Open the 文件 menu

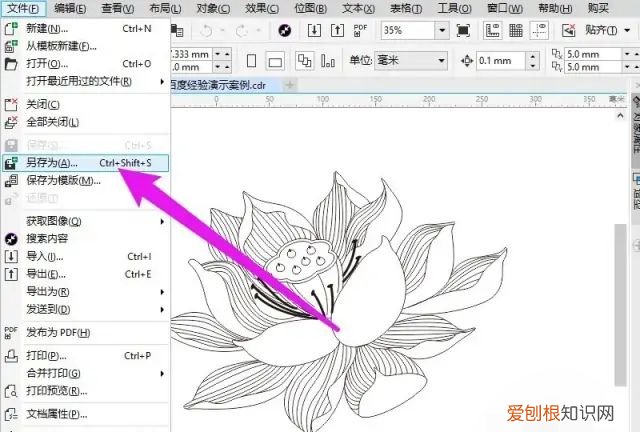(x=23, y=8)
